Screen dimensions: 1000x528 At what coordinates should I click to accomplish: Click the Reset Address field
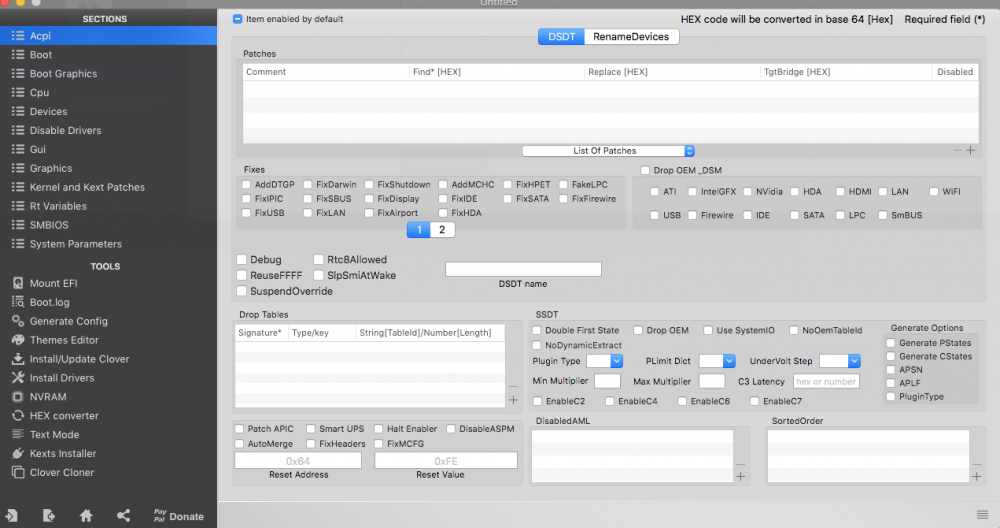[298, 460]
